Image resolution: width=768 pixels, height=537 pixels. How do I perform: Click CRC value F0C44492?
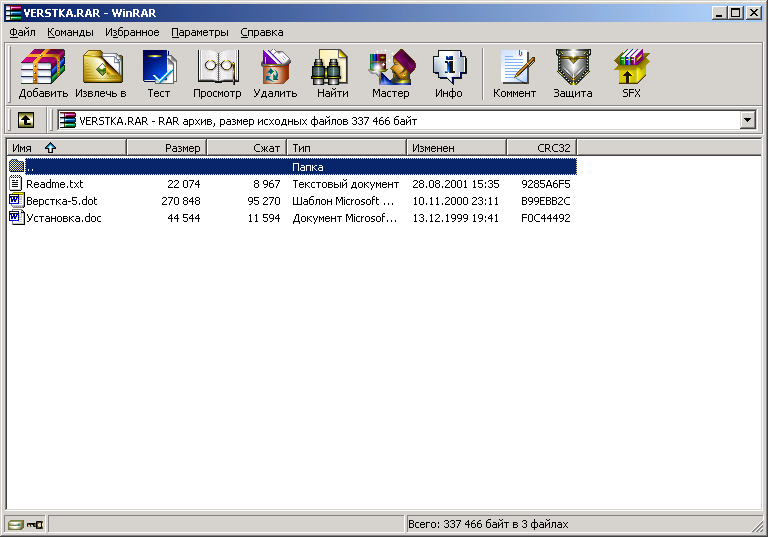[x=546, y=218]
